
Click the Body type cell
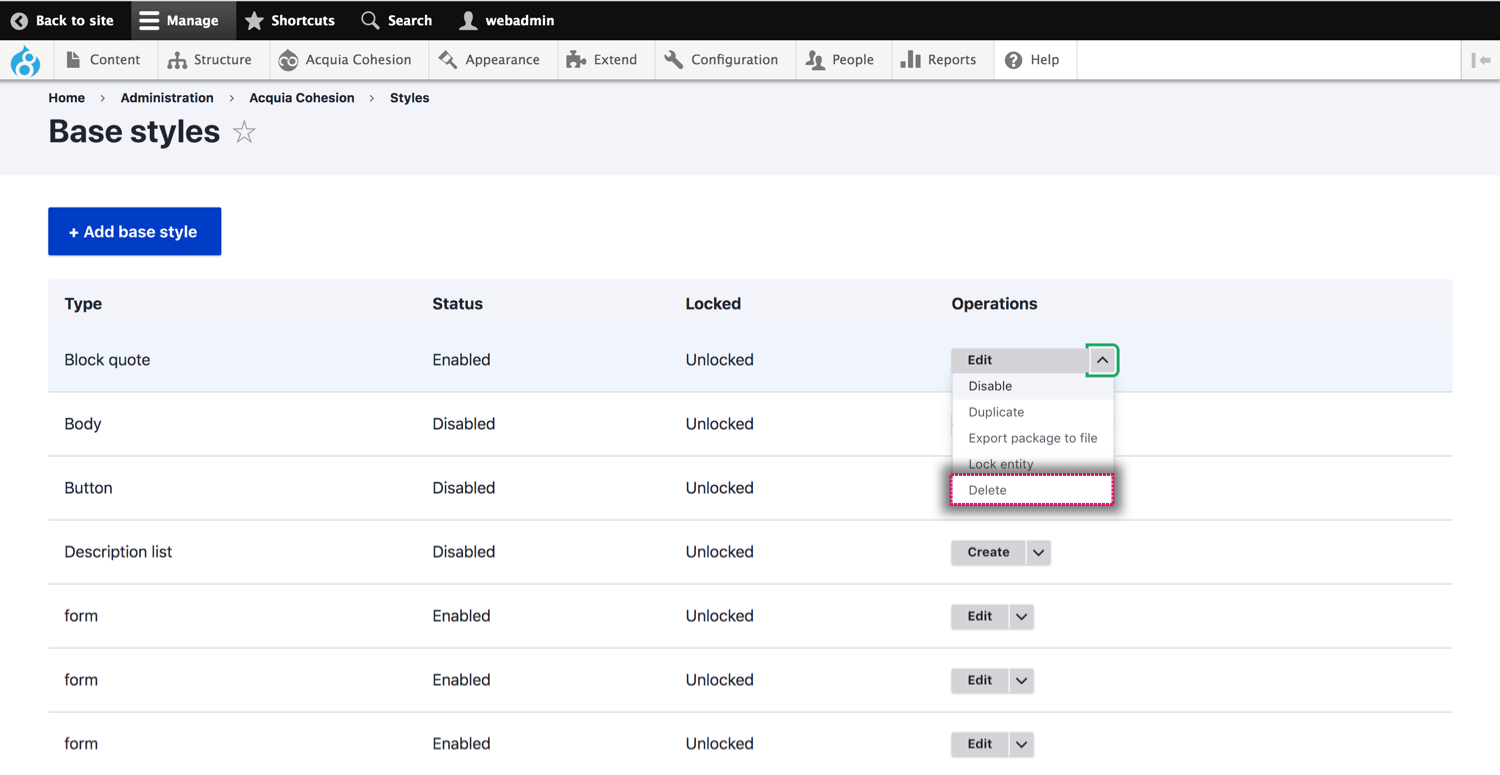coord(83,424)
